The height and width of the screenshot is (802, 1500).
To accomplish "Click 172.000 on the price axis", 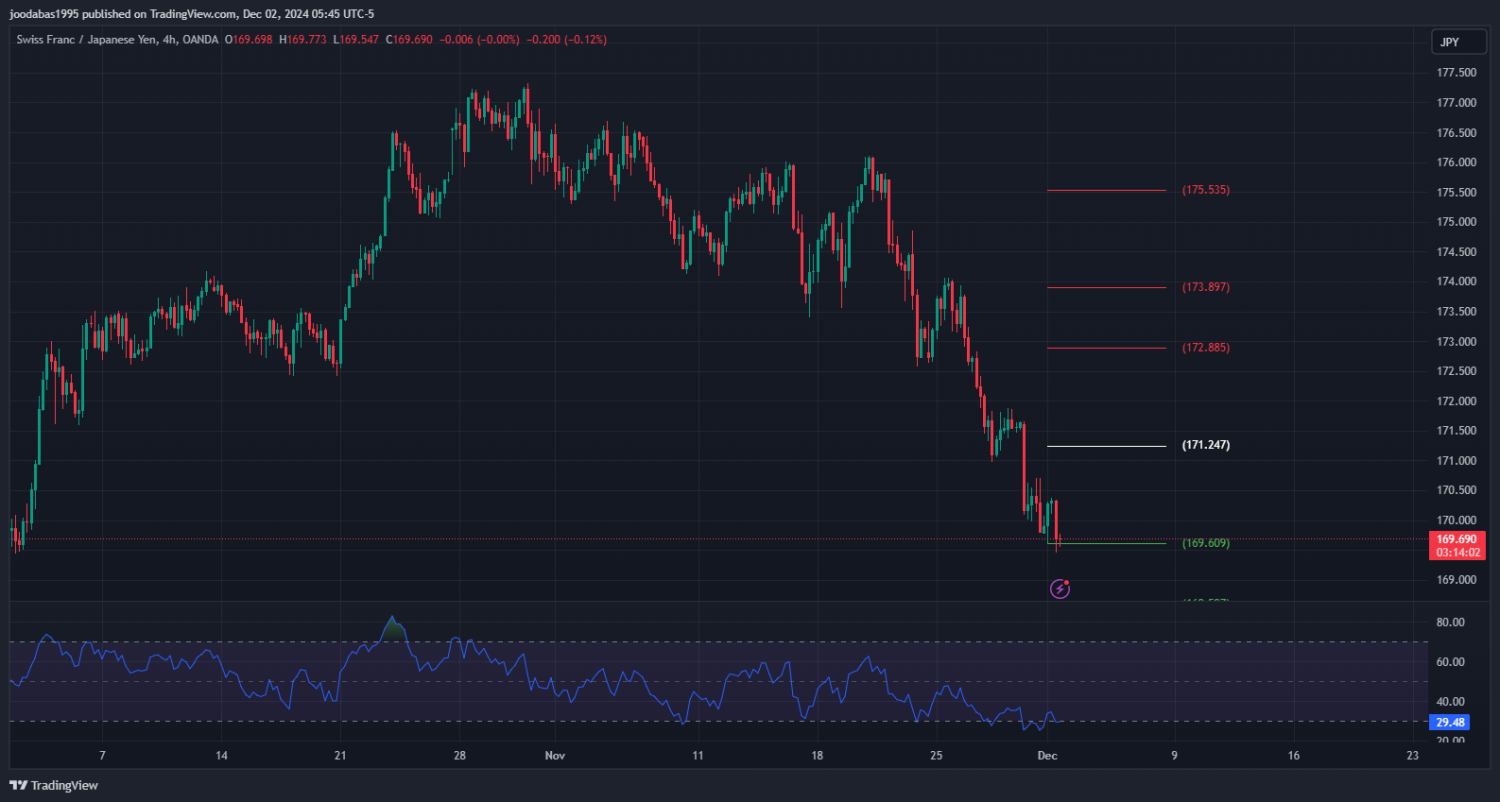I will click(x=1457, y=401).
